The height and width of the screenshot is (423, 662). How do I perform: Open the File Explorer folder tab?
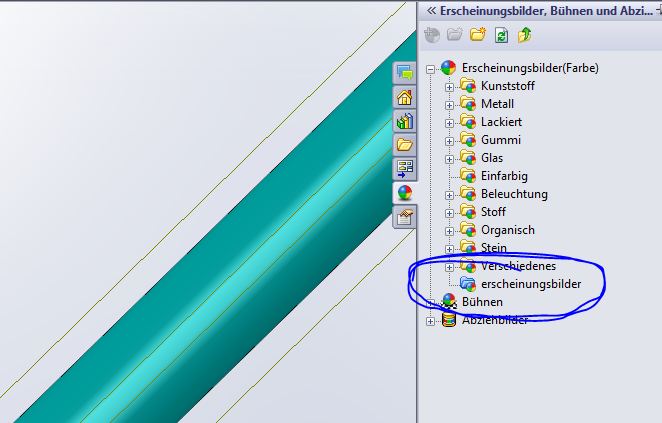coord(405,145)
